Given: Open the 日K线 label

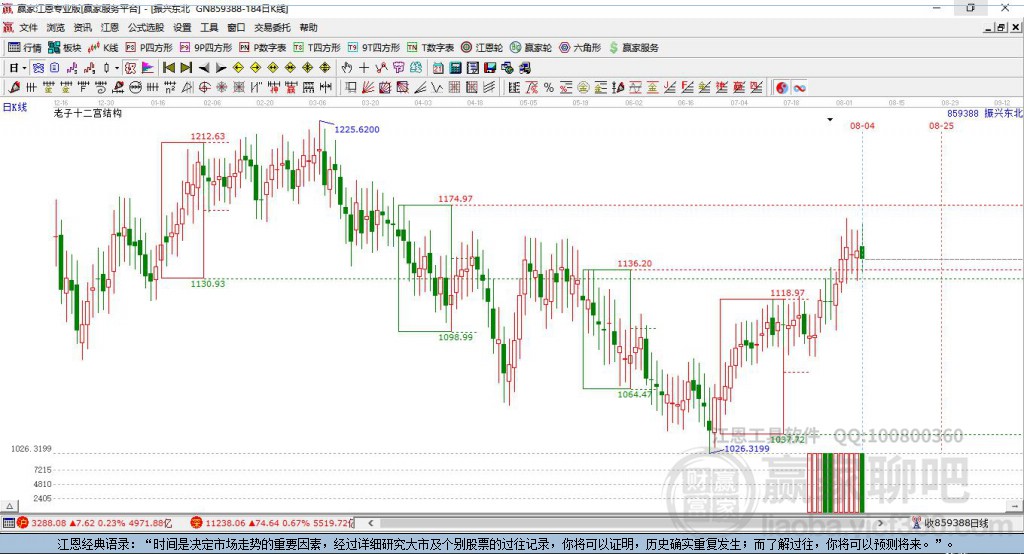Looking at the screenshot, I should 14,107.
